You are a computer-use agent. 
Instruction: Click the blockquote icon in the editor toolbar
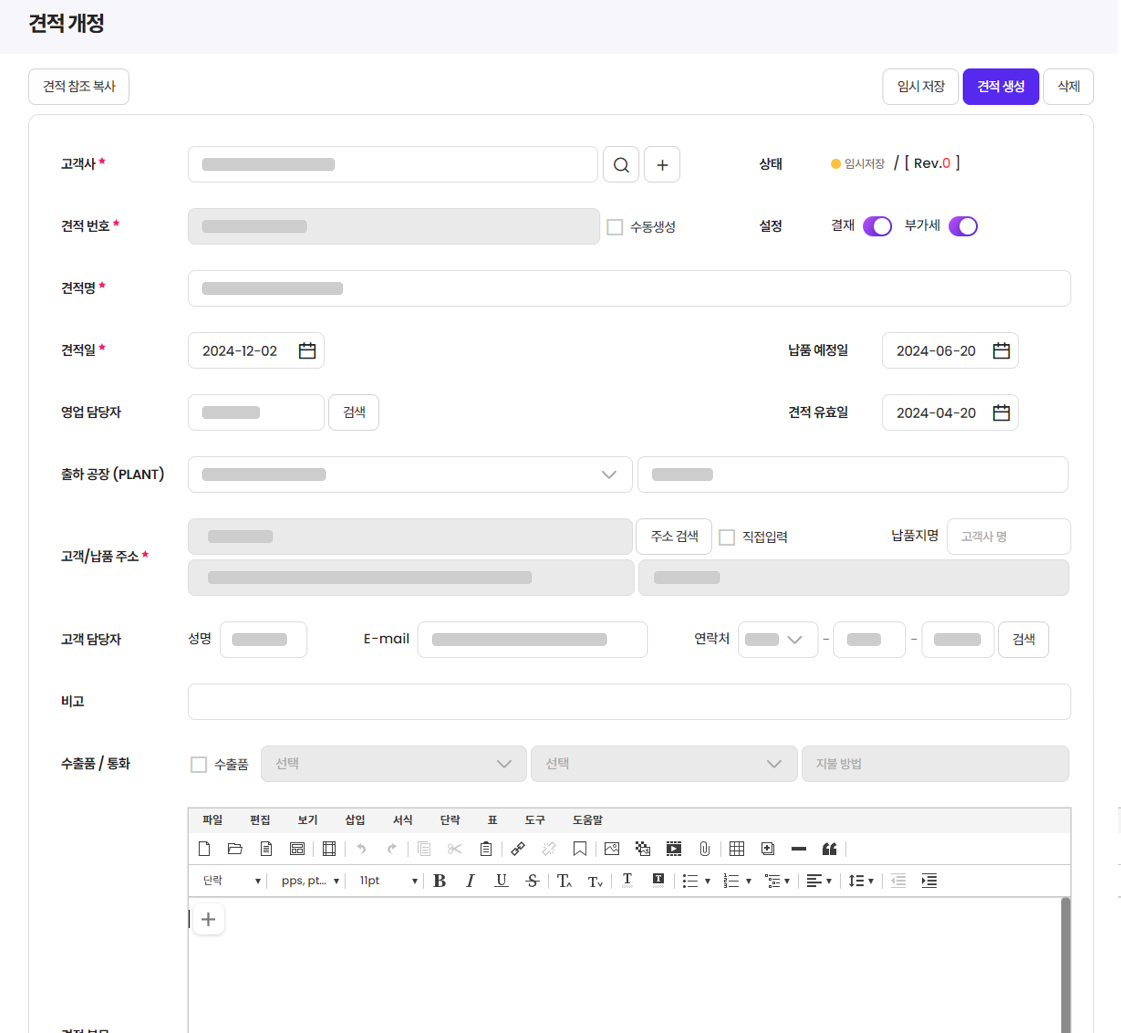pos(829,849)
